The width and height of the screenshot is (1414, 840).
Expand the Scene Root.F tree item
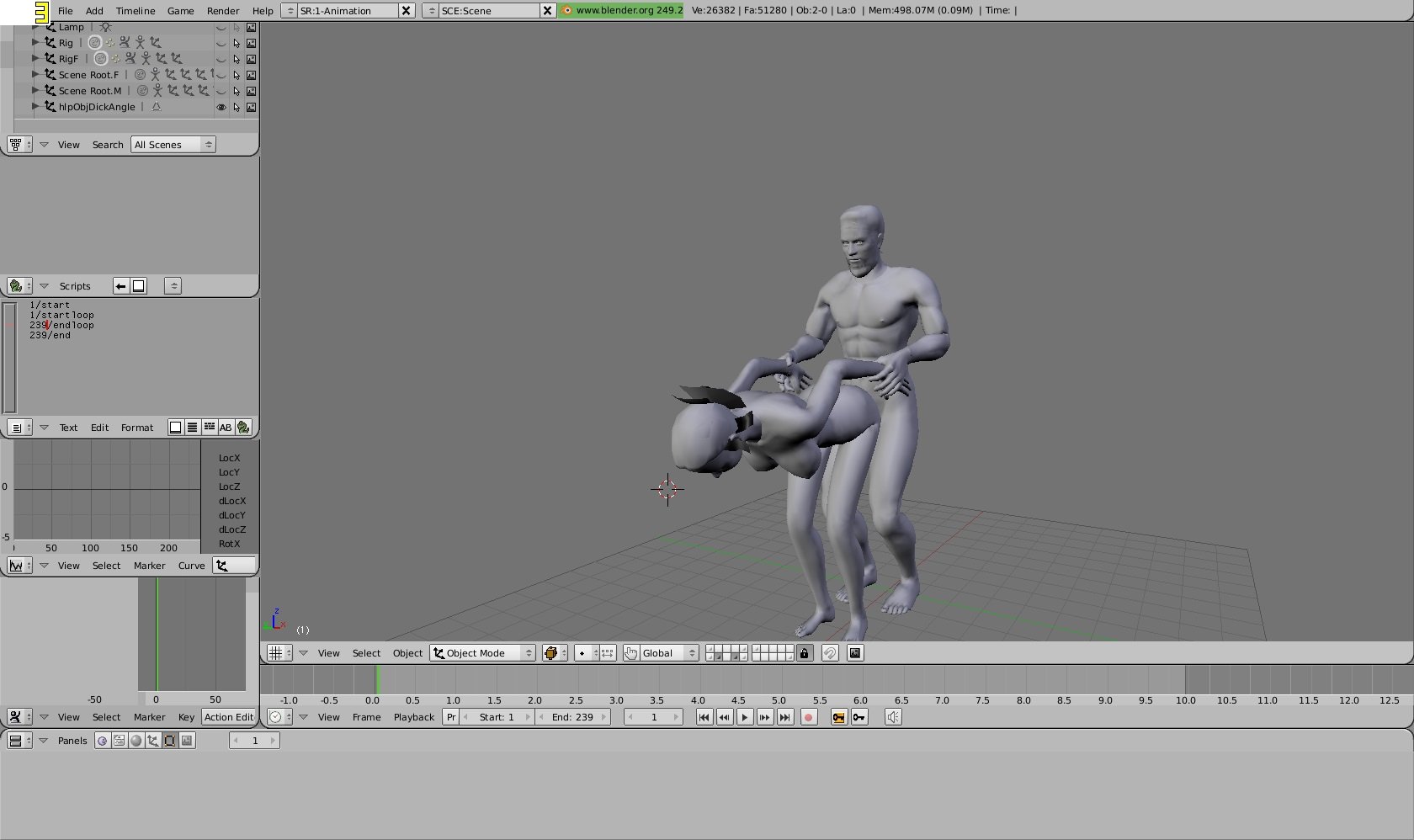35,74
